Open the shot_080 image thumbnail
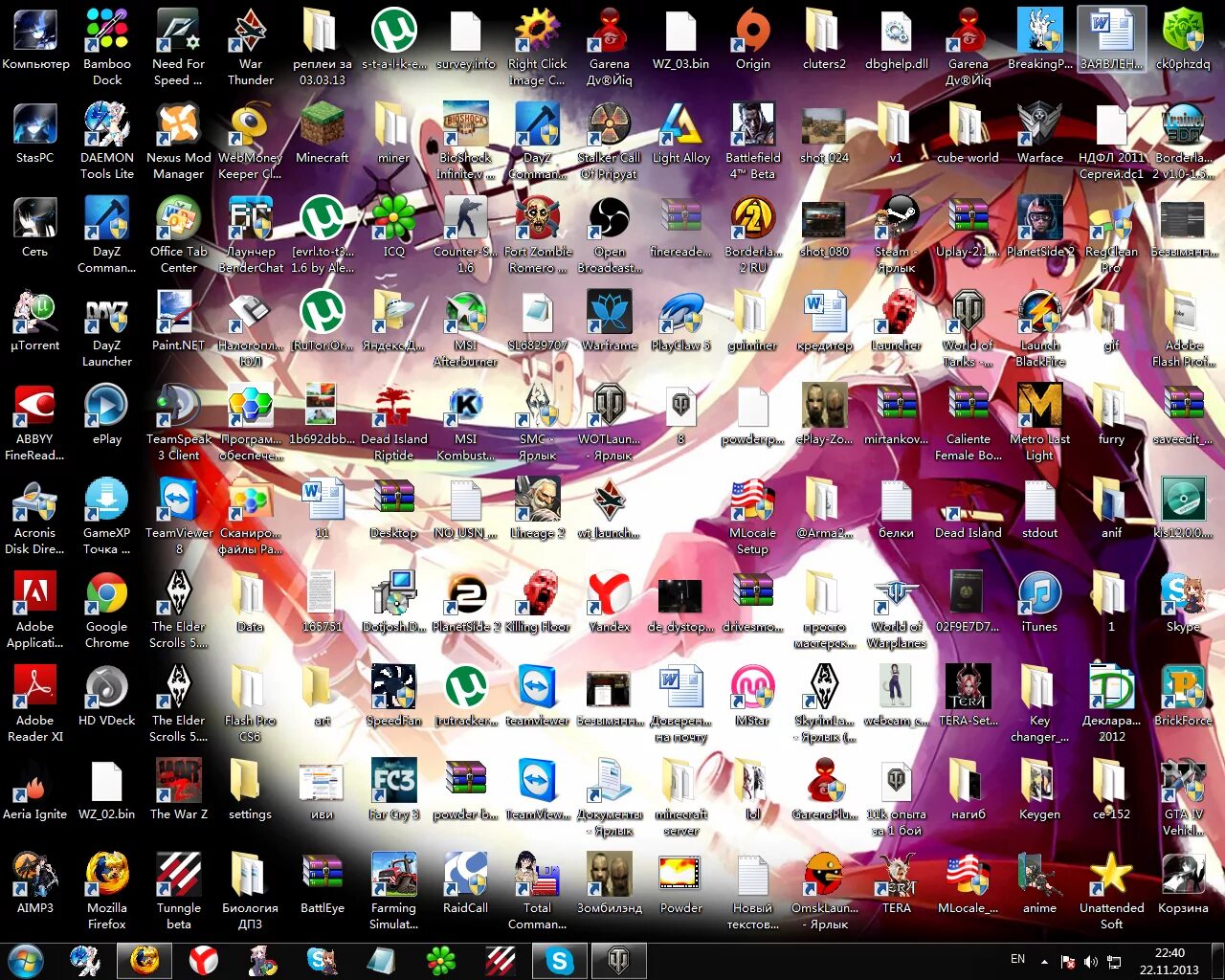This screenshot has width=1225, height=980. [x=825, y=227]
